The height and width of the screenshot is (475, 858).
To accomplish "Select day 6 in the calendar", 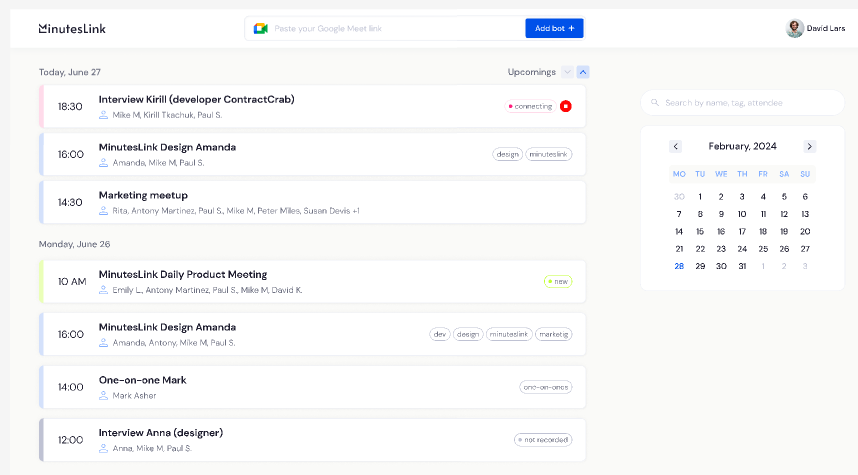I will click(x=805, y=196).
